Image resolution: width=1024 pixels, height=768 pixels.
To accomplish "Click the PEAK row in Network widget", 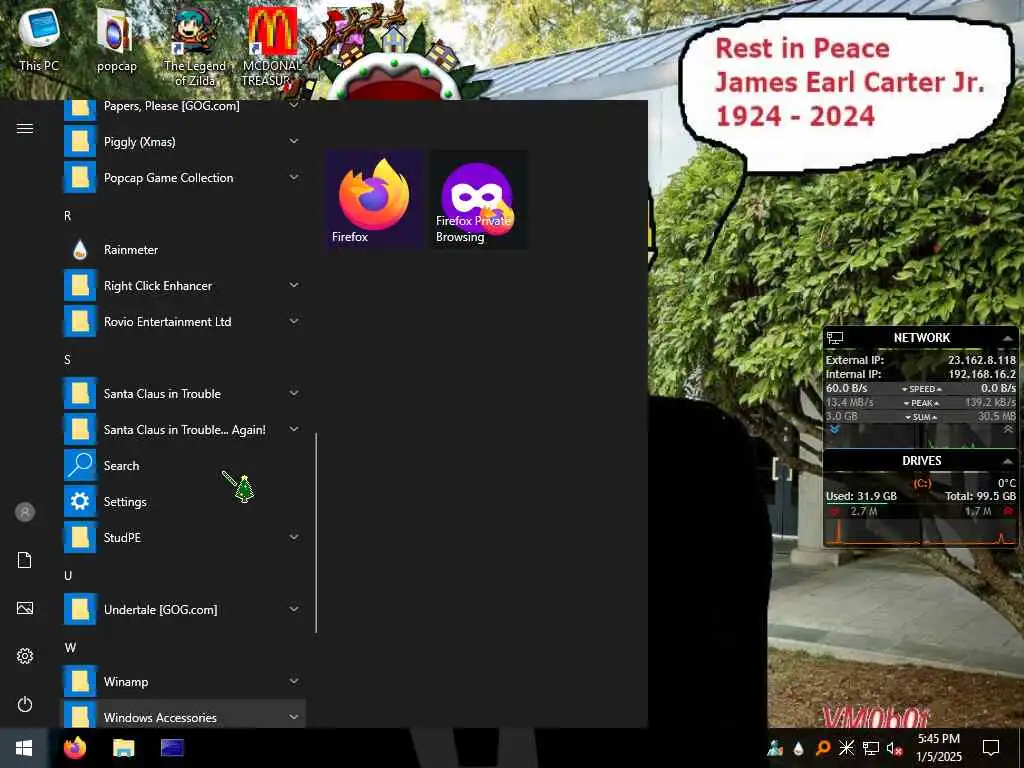I will [x=921, y=402].
